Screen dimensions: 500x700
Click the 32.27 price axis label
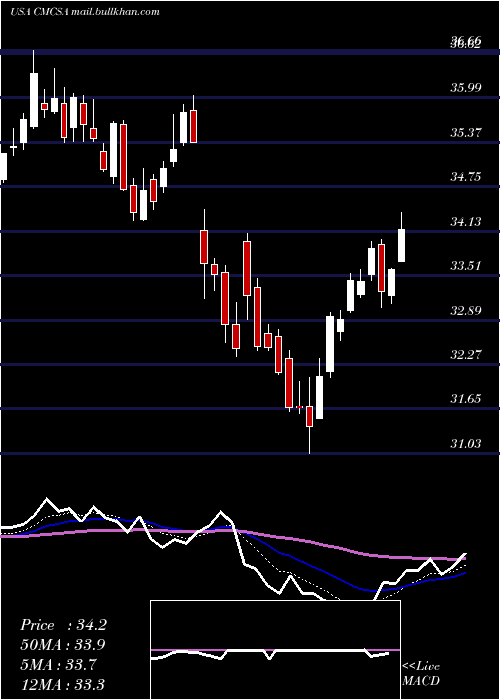466,355
